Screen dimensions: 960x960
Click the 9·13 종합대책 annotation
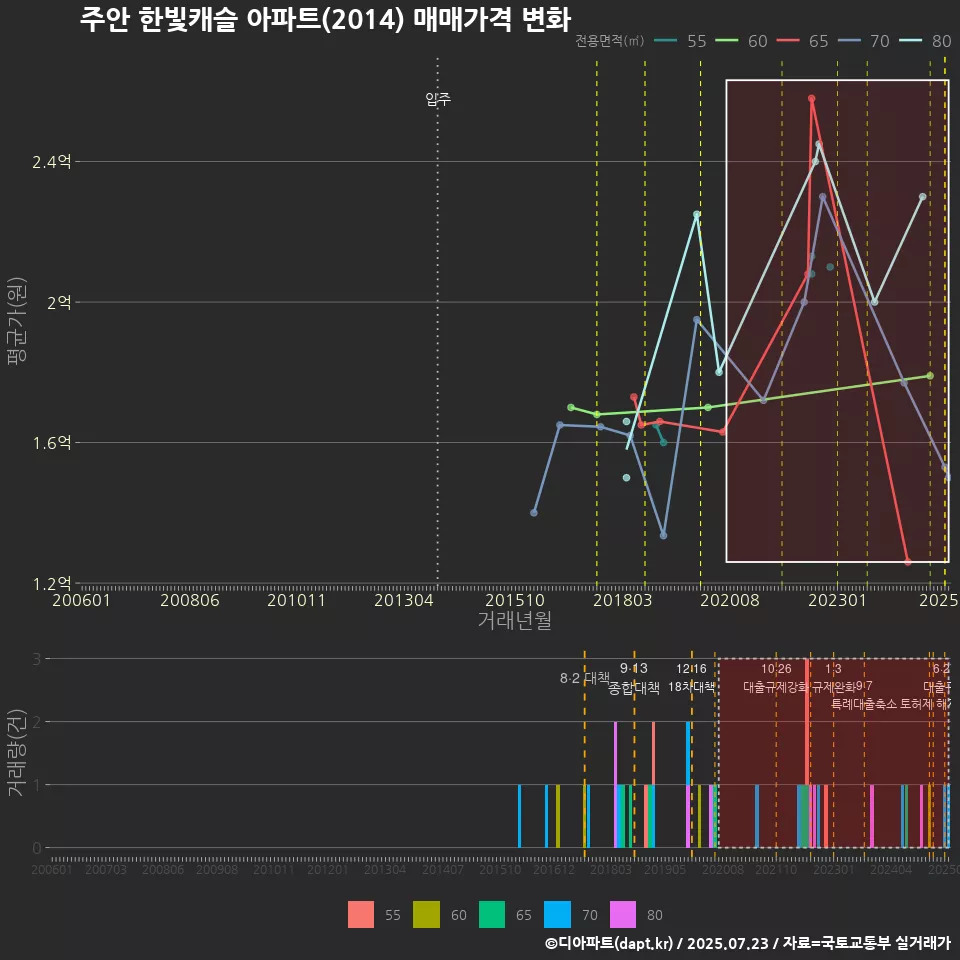(x=634, y=678)
